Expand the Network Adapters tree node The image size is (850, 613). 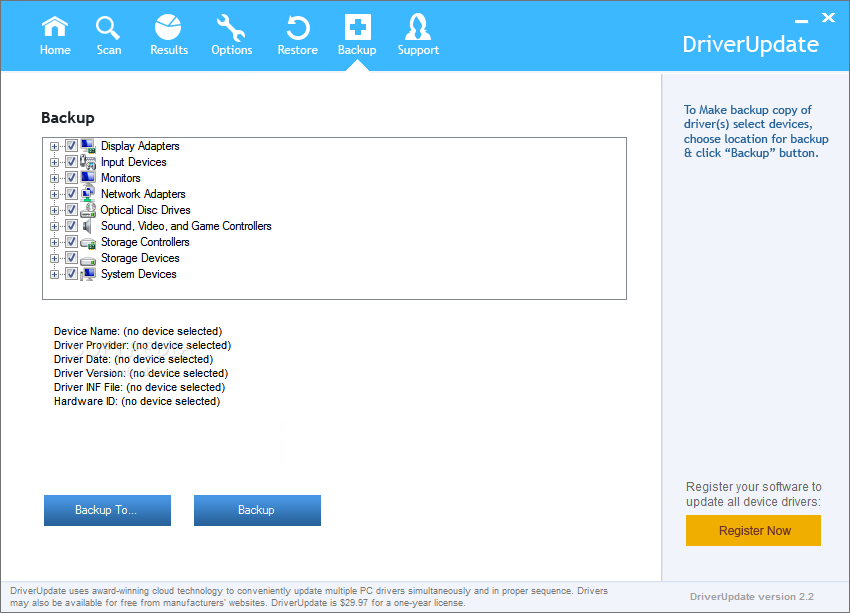coord(54,194)
